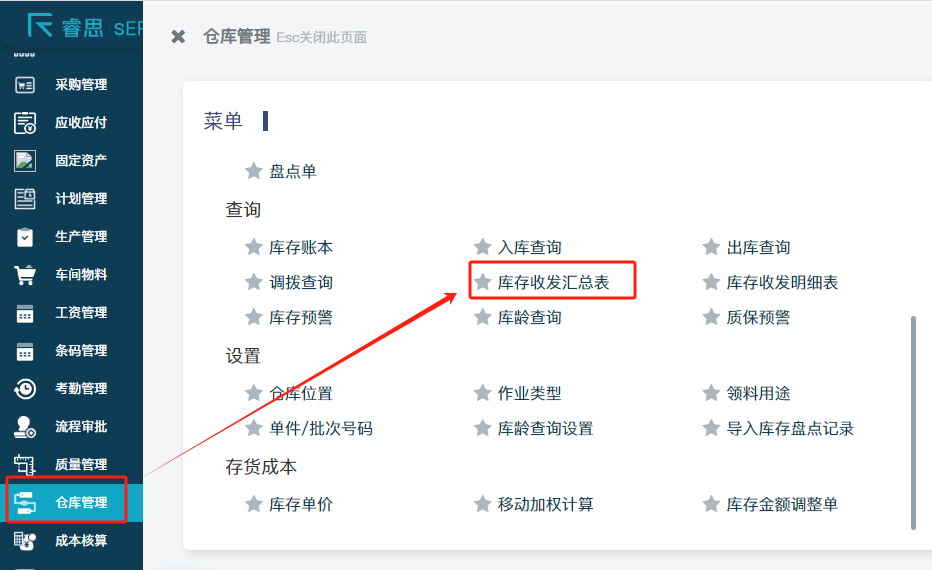Open 导入库存盘点记录 settings link
Viewport: 932px width, 570px height.
tap(790, 429)
